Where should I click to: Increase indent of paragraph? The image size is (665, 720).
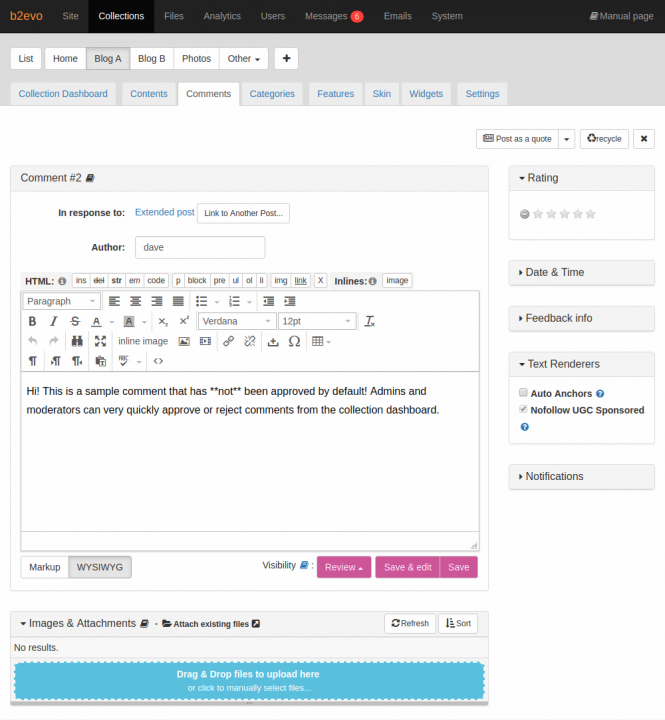290,301
